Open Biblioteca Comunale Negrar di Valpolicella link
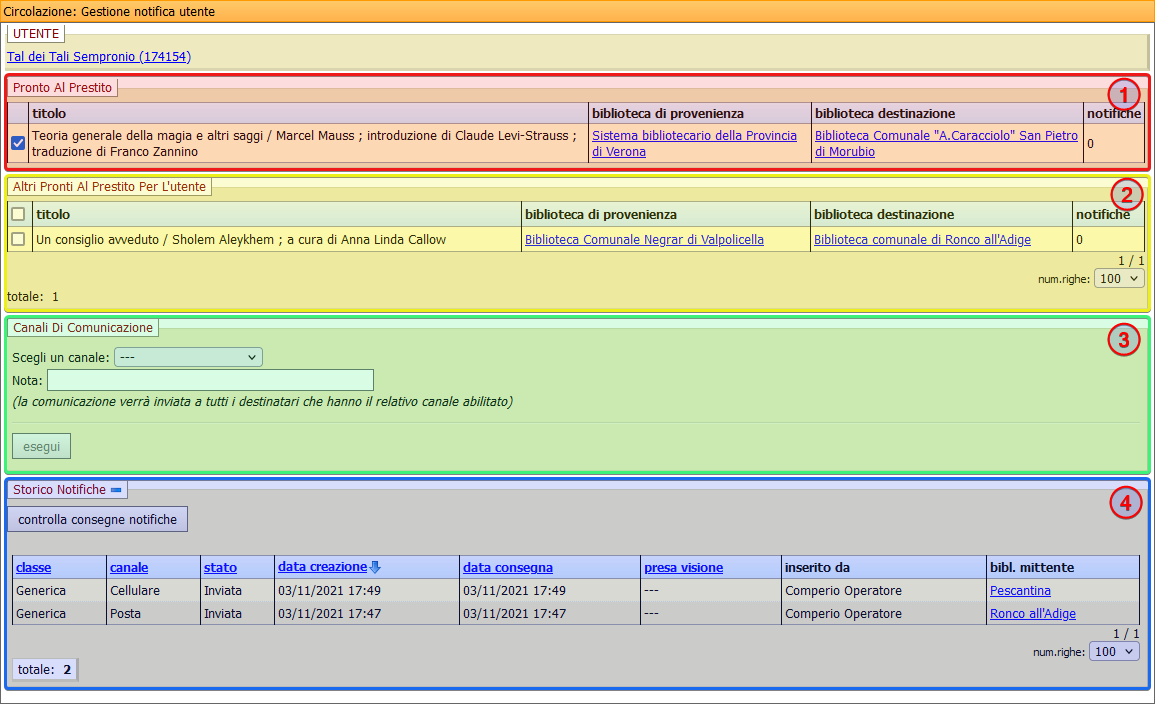1155x704 pixels. [643, 240]
